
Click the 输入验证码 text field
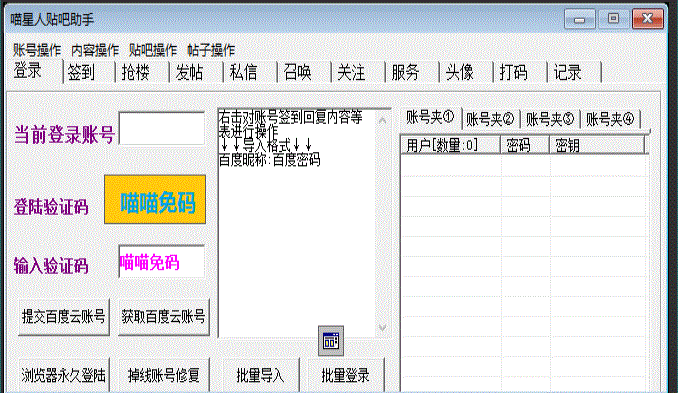(162, 262)
